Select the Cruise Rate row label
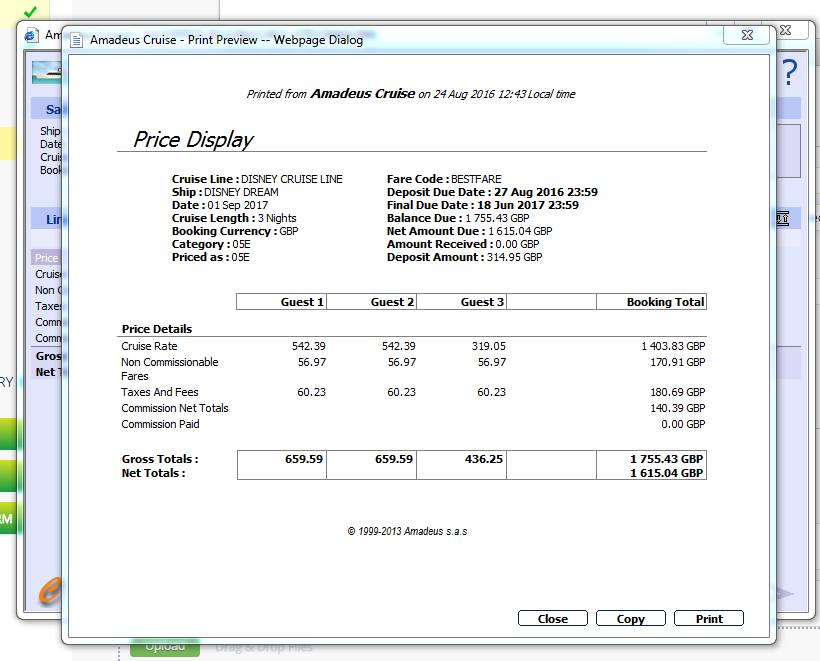The width and height of the screenshot is (820, 661). pyautogui.click(x=149, y=346)
